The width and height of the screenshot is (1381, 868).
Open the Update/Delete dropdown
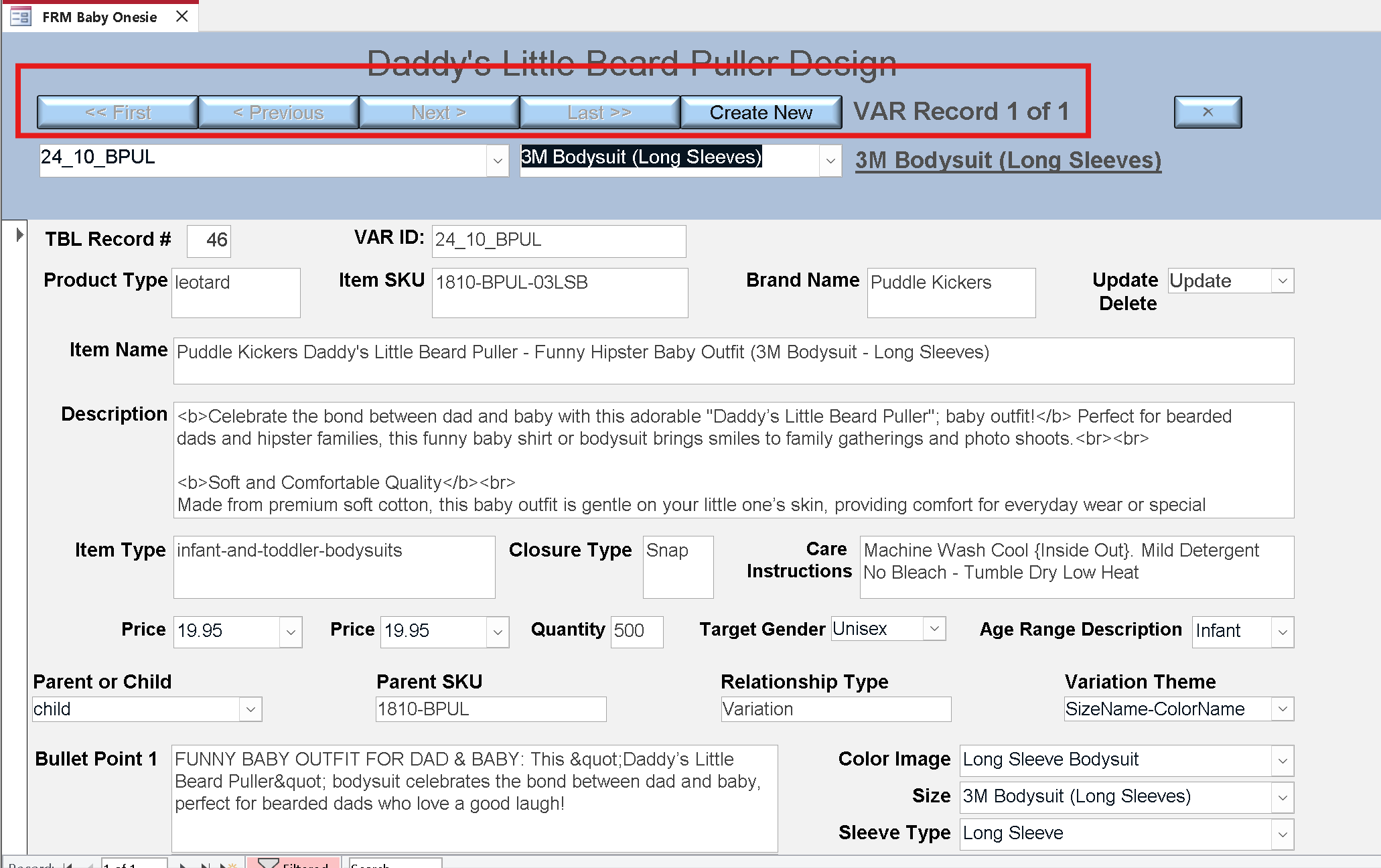tap(1282, 281)
